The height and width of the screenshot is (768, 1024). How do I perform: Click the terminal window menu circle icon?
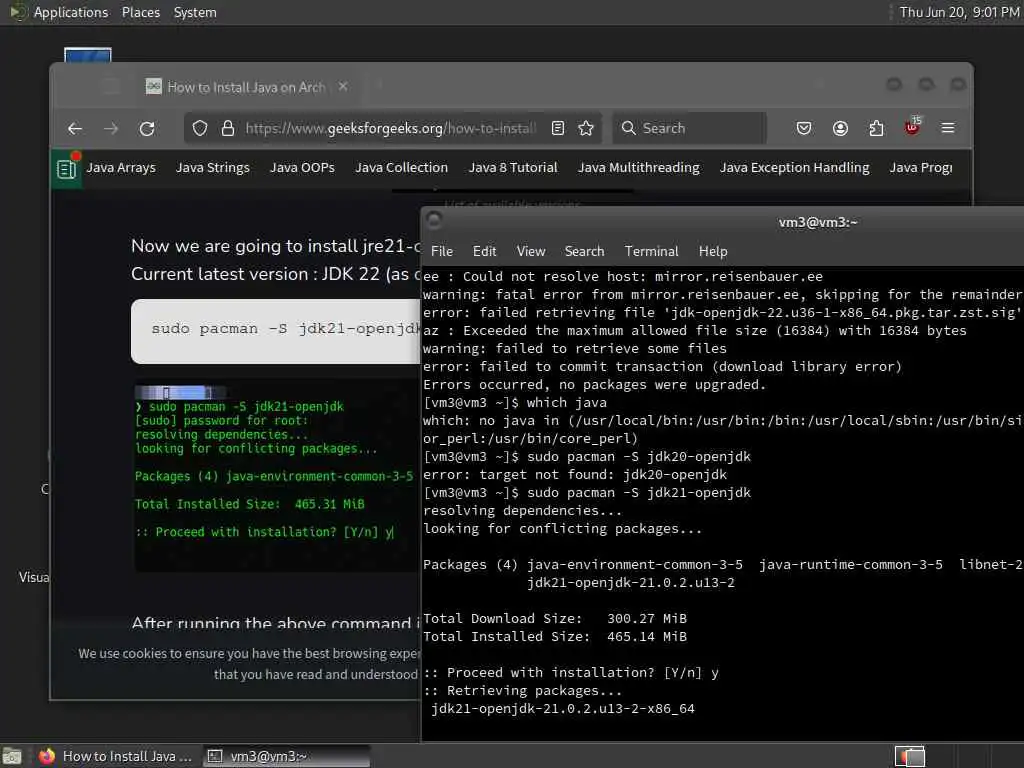[434, 221]
